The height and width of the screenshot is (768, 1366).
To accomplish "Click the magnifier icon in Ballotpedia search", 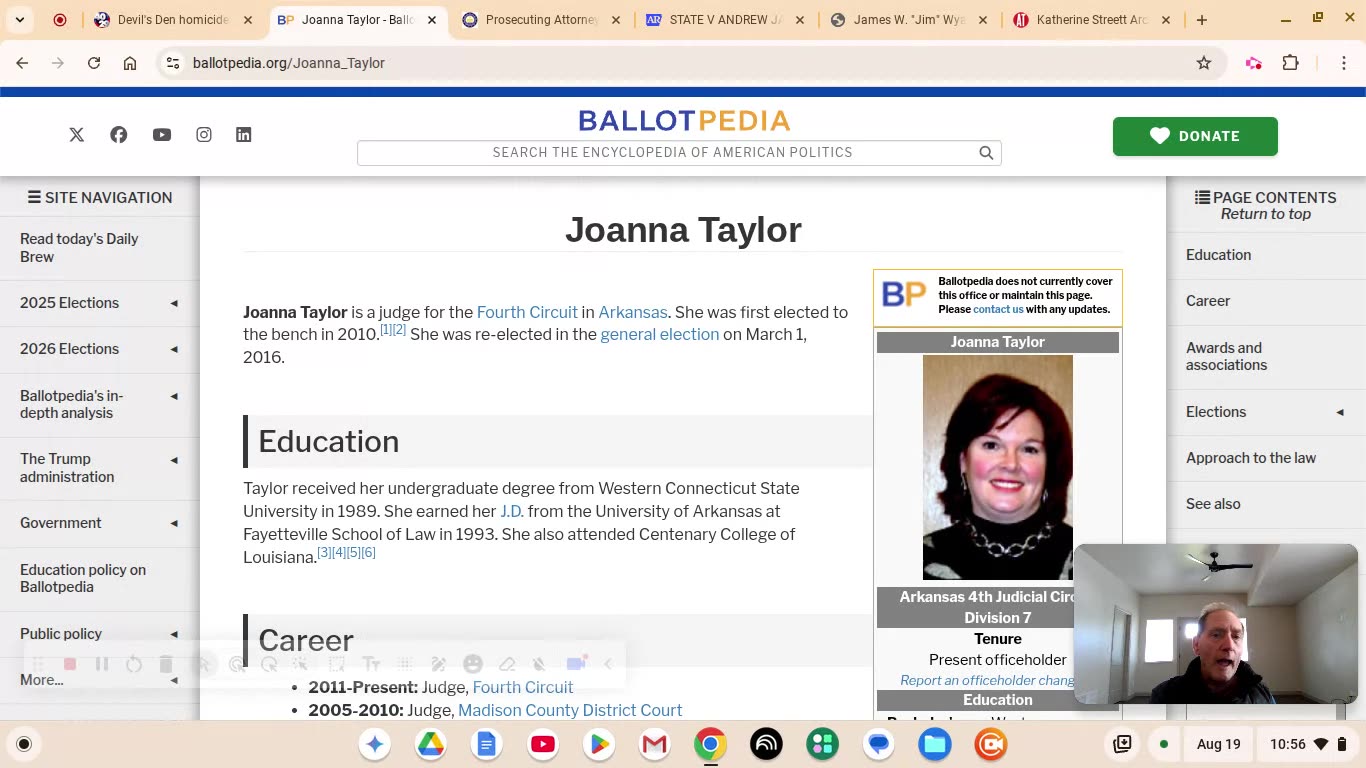I will tap(986, 153).
